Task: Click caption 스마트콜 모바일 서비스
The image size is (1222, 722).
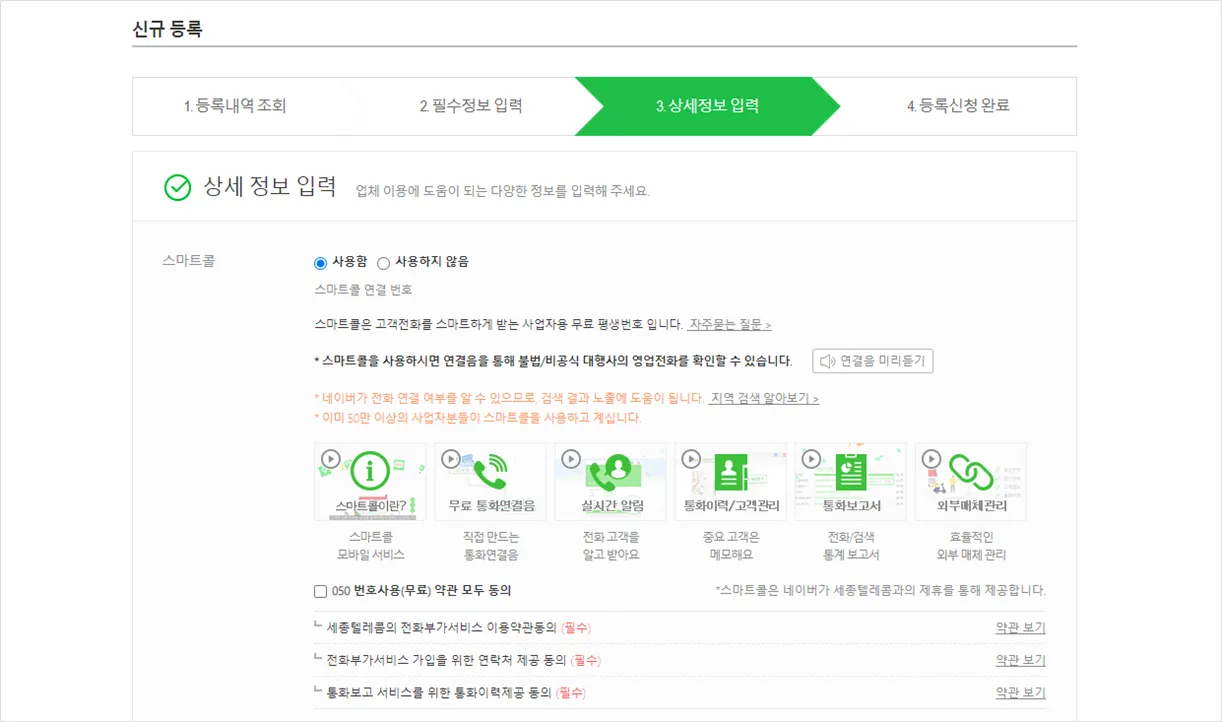Action: 370,546
